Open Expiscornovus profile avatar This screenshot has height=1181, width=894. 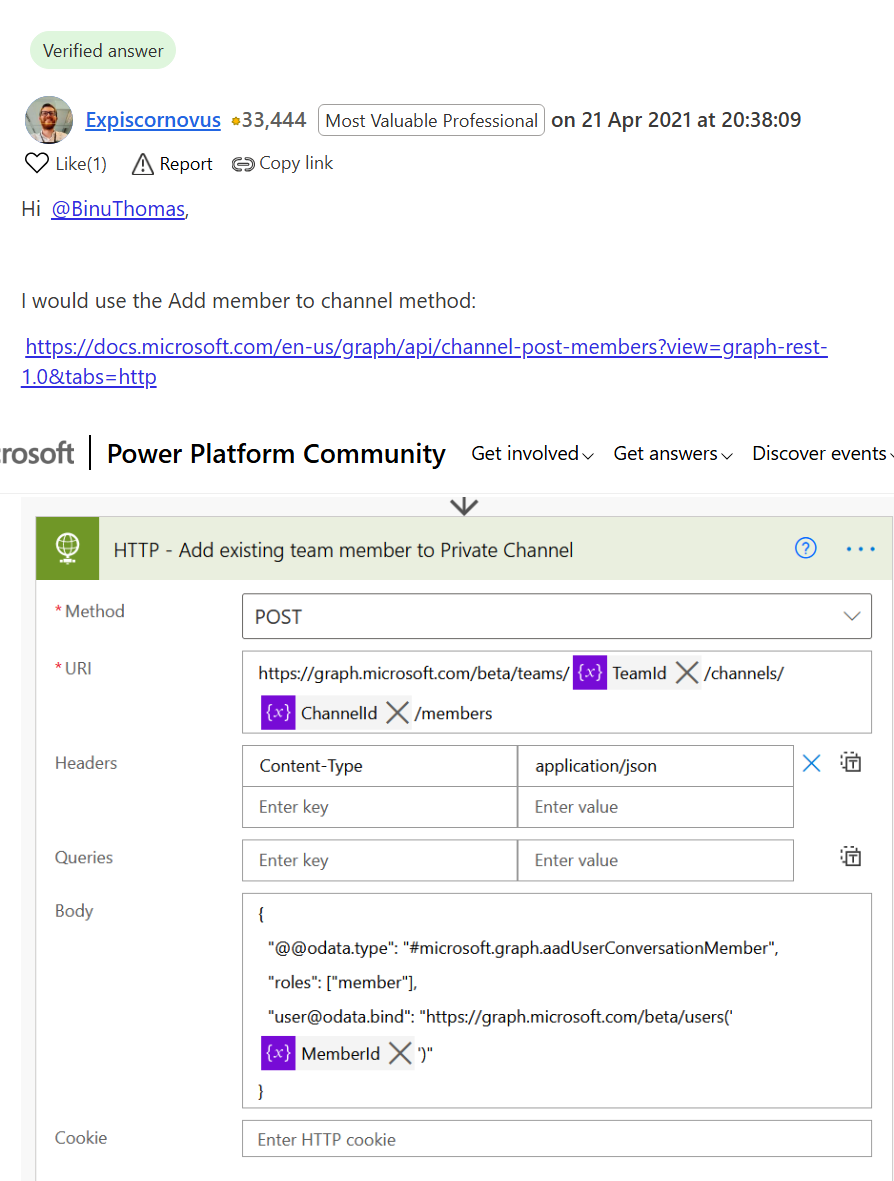pyautogui.click(x=48, y=120)
